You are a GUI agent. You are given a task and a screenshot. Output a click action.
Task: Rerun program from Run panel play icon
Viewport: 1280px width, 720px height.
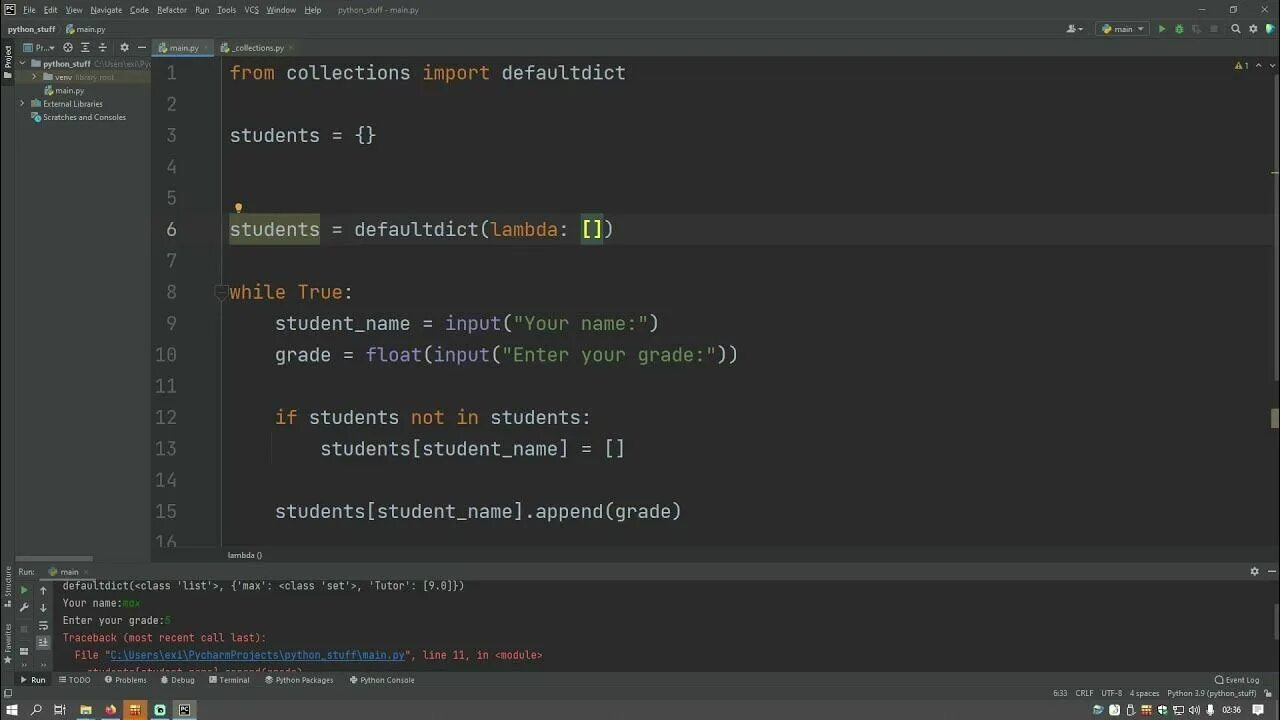(x=24, y=590)
